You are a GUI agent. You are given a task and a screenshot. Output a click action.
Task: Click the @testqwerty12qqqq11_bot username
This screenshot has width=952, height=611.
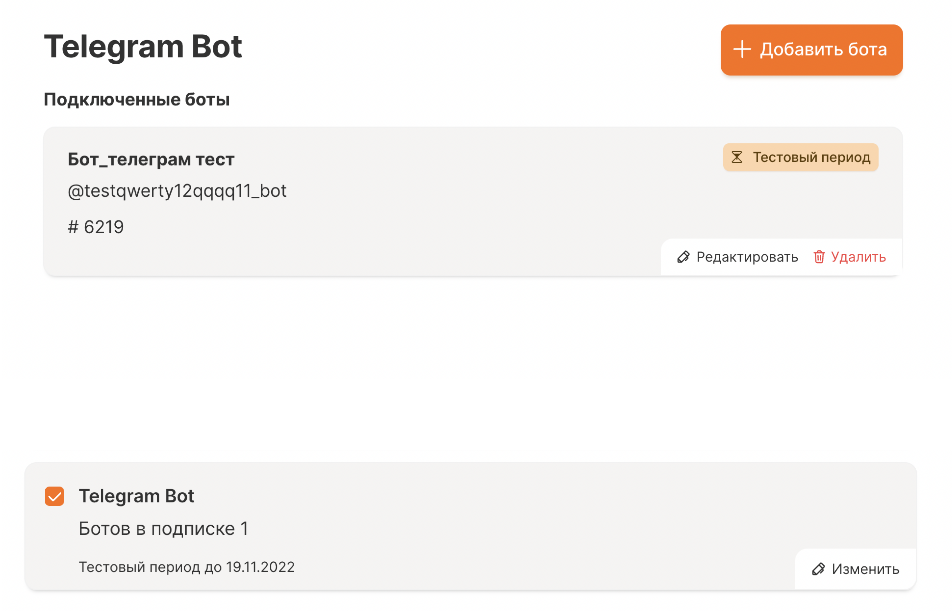pos(177,191)
